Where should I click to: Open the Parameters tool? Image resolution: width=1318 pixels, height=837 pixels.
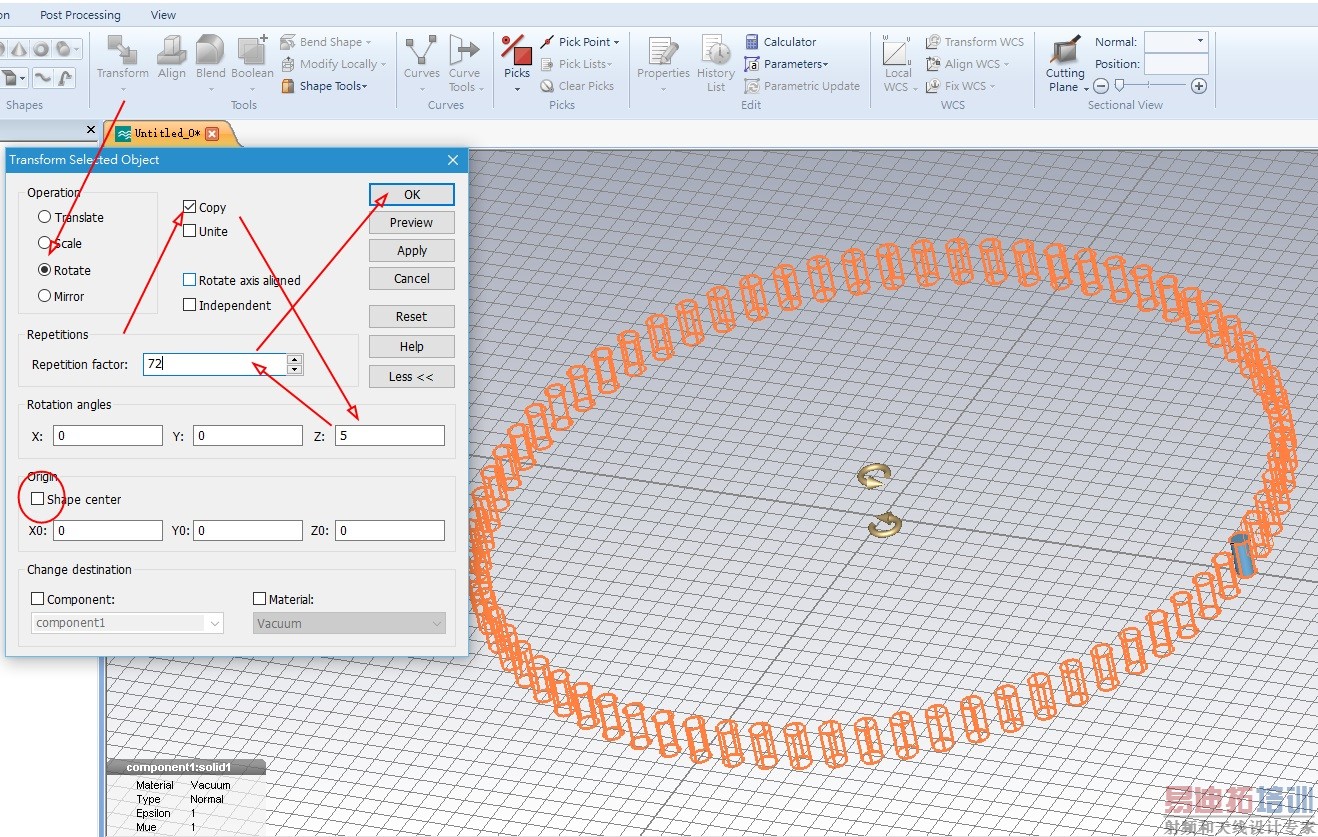click(787, 64)
